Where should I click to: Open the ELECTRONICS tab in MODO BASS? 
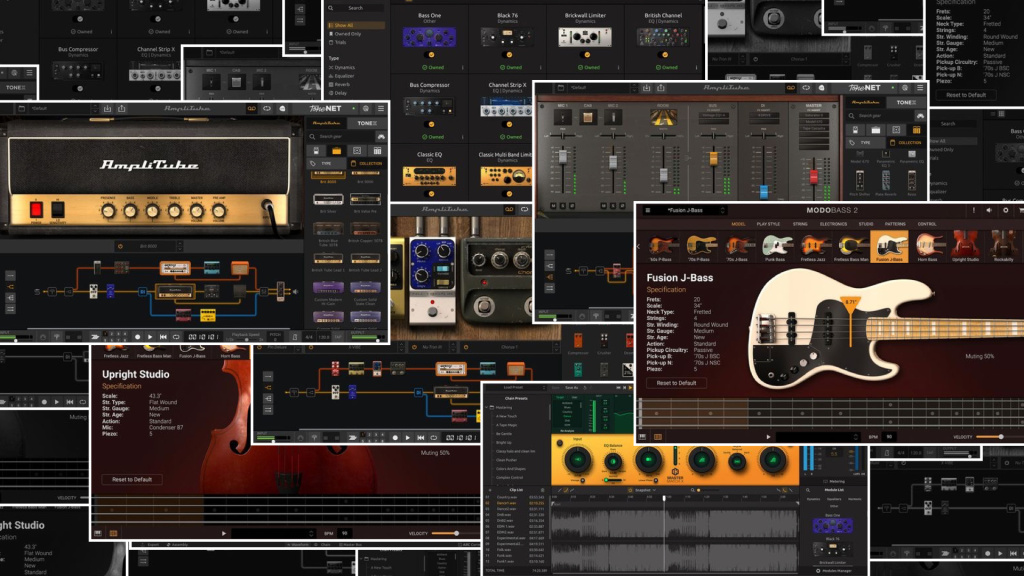833,224
